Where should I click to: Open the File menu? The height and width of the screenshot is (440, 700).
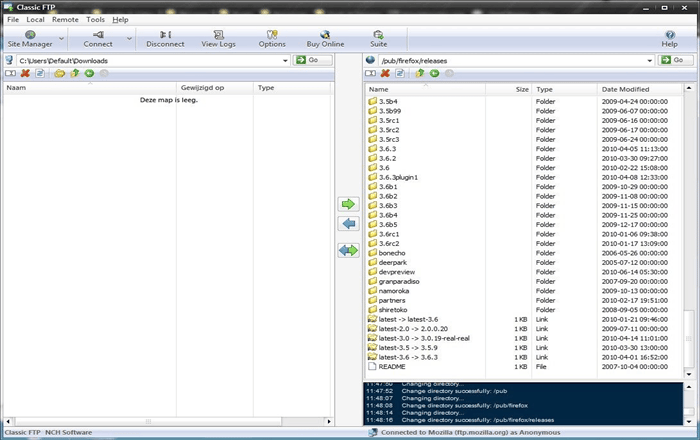pos(13,20)
